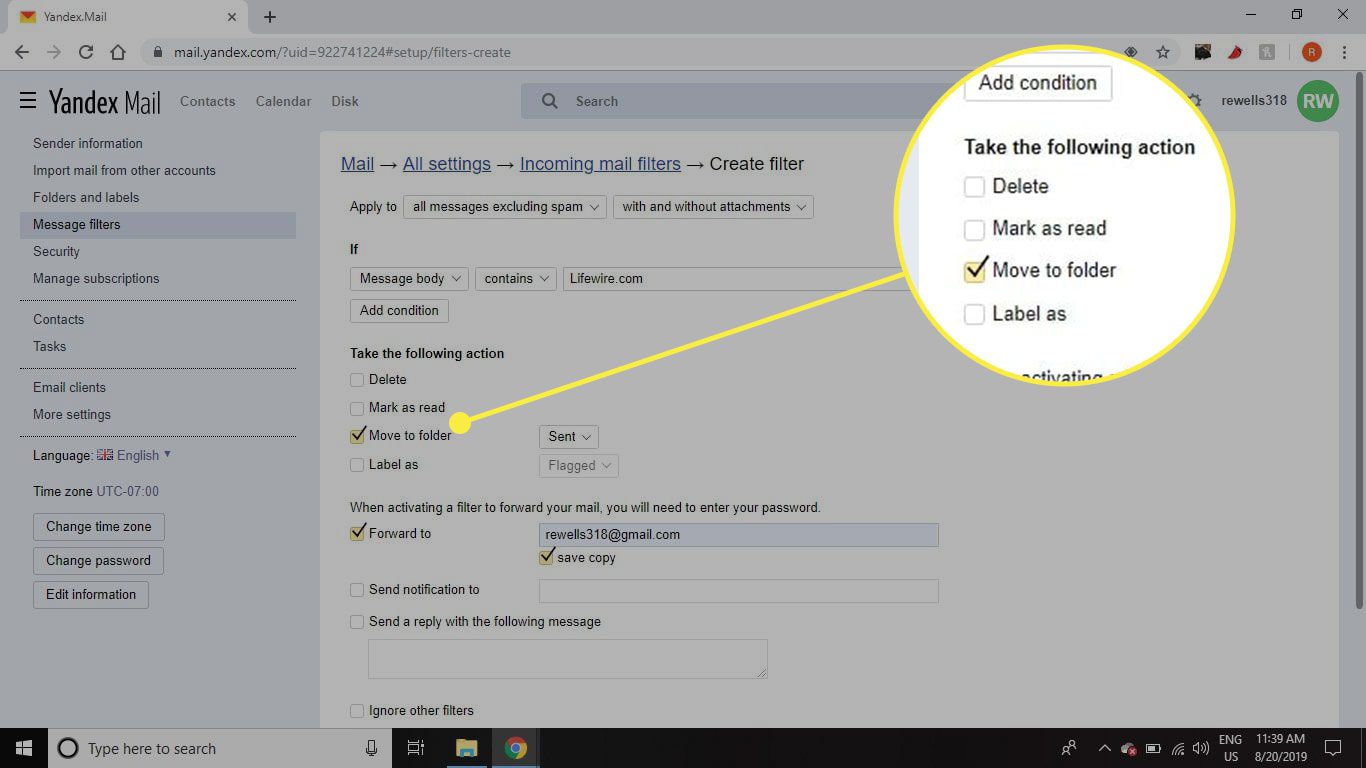
Task: Click the UTC-07:00 time zone link
Action: 127,491
